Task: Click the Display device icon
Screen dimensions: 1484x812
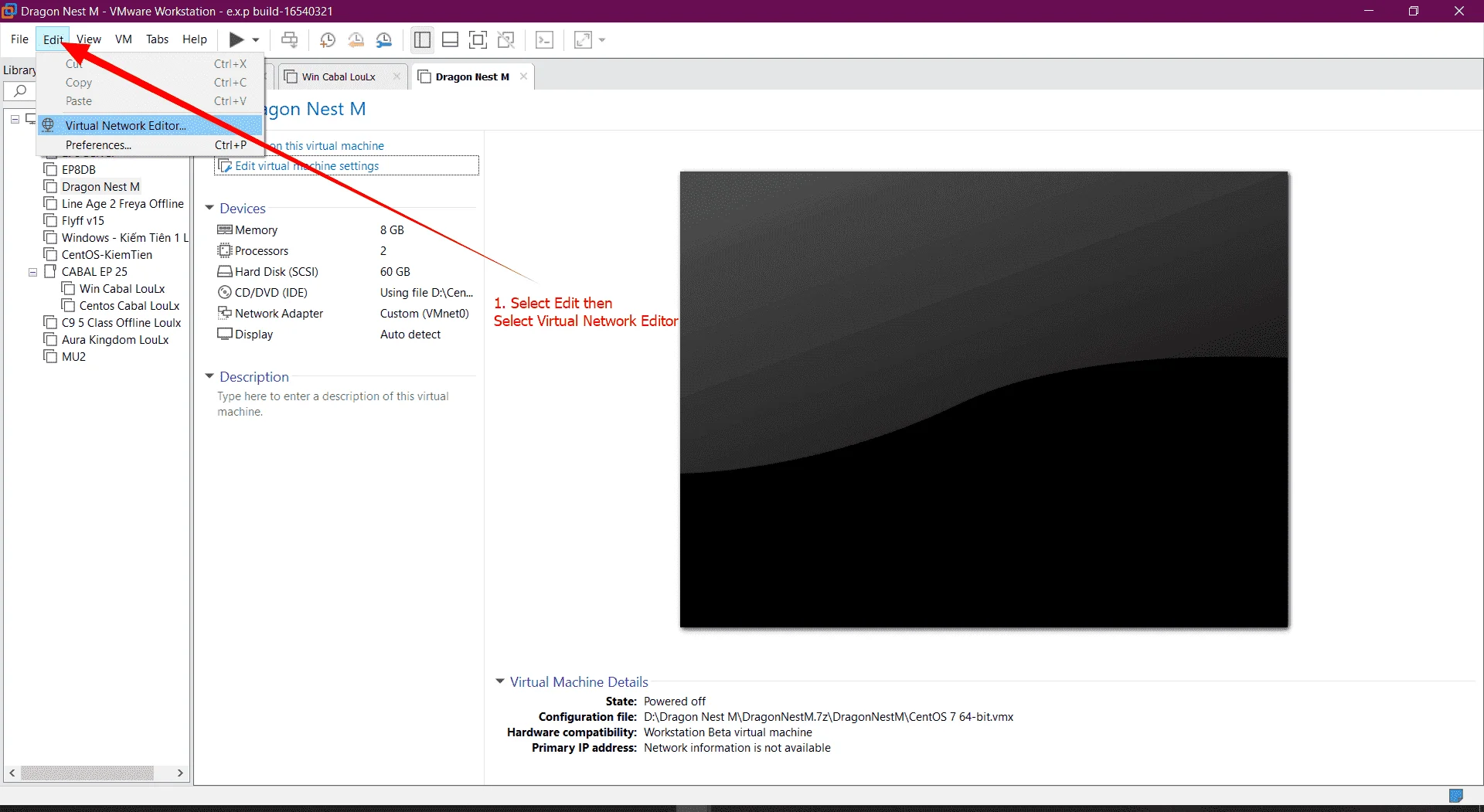Action: point(225,334)
